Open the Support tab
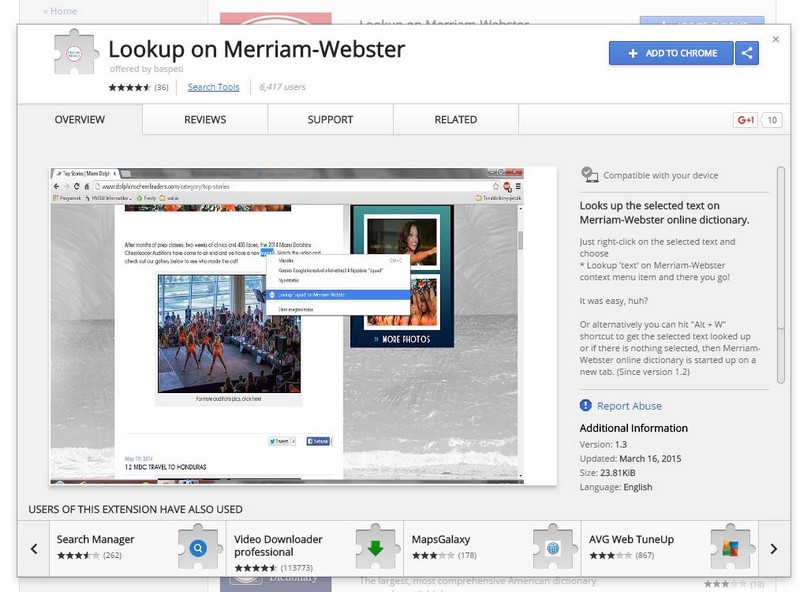The image size is (800, 592). click(x=330, y=119)
